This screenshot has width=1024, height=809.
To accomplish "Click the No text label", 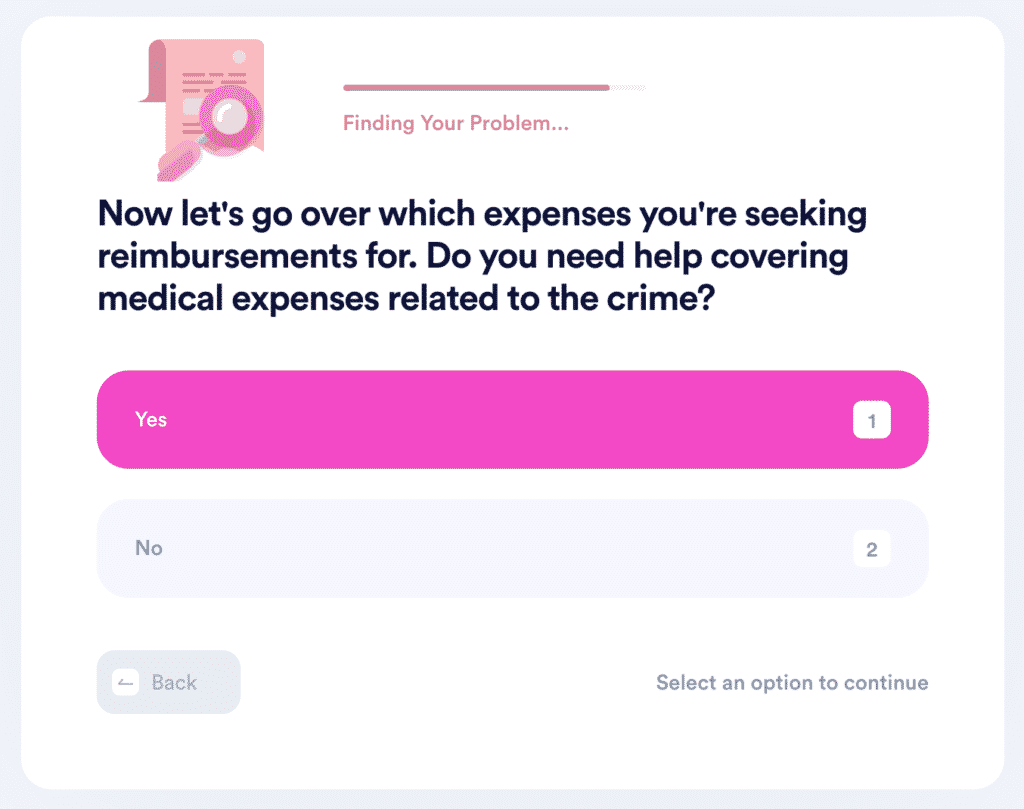I will [x=149, y=548].
